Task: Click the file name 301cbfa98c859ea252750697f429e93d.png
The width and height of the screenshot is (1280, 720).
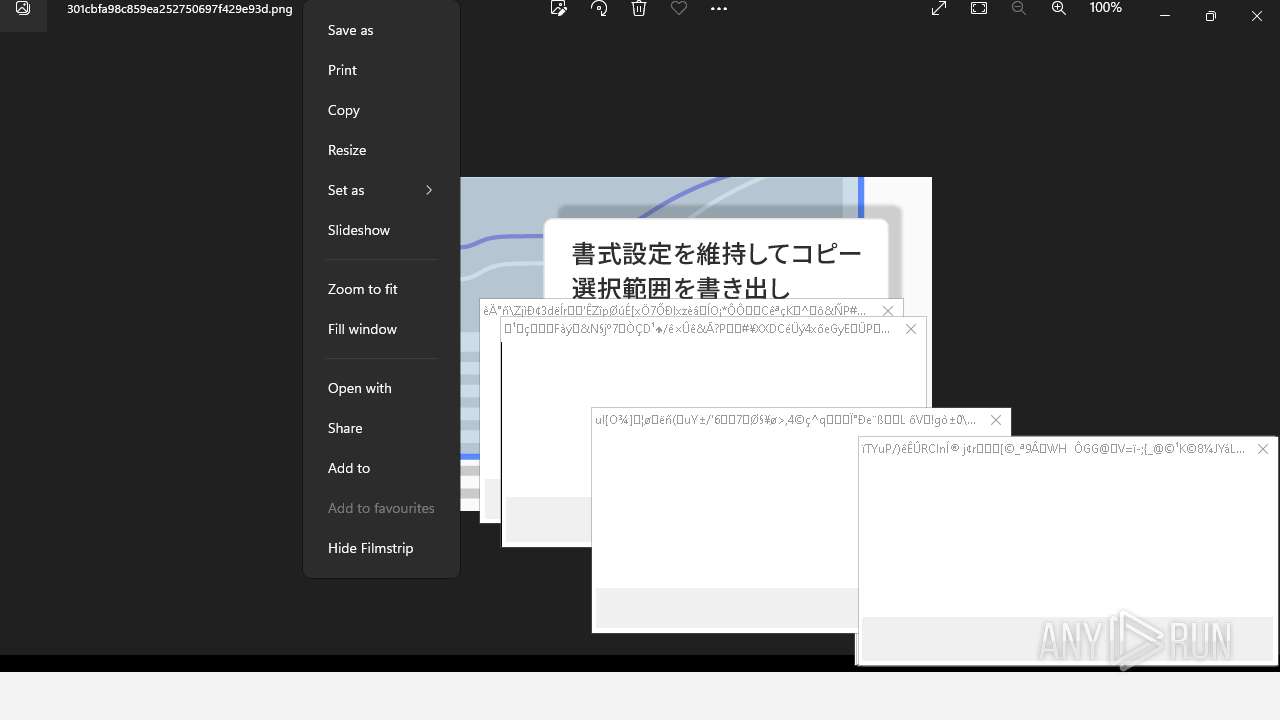Action: click(180, 9)
